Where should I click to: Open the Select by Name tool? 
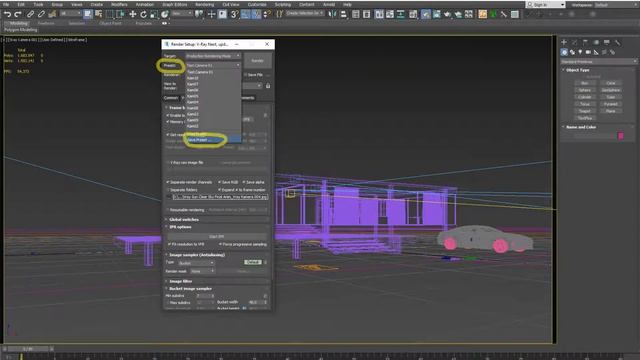coord(98,14)
